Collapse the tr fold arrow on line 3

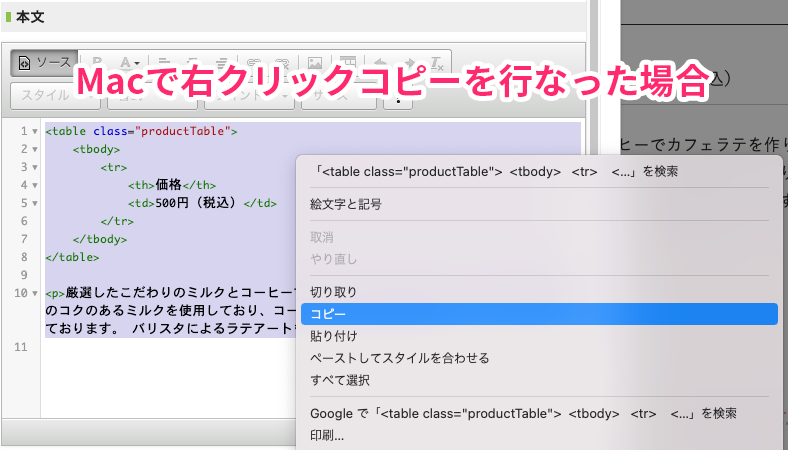pos(36,167)
